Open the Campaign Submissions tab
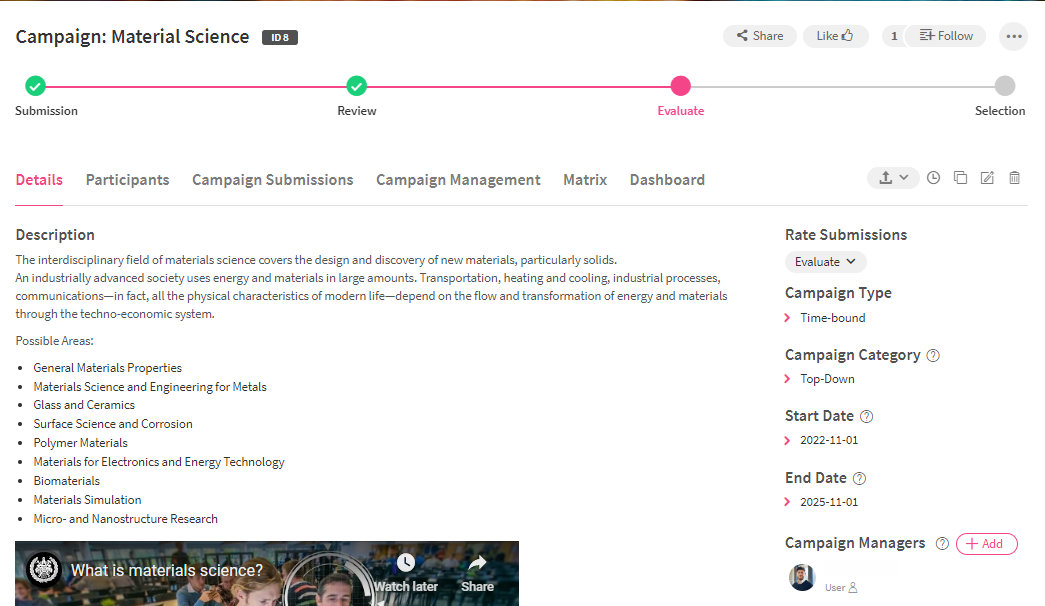 (x=273, y=180)
